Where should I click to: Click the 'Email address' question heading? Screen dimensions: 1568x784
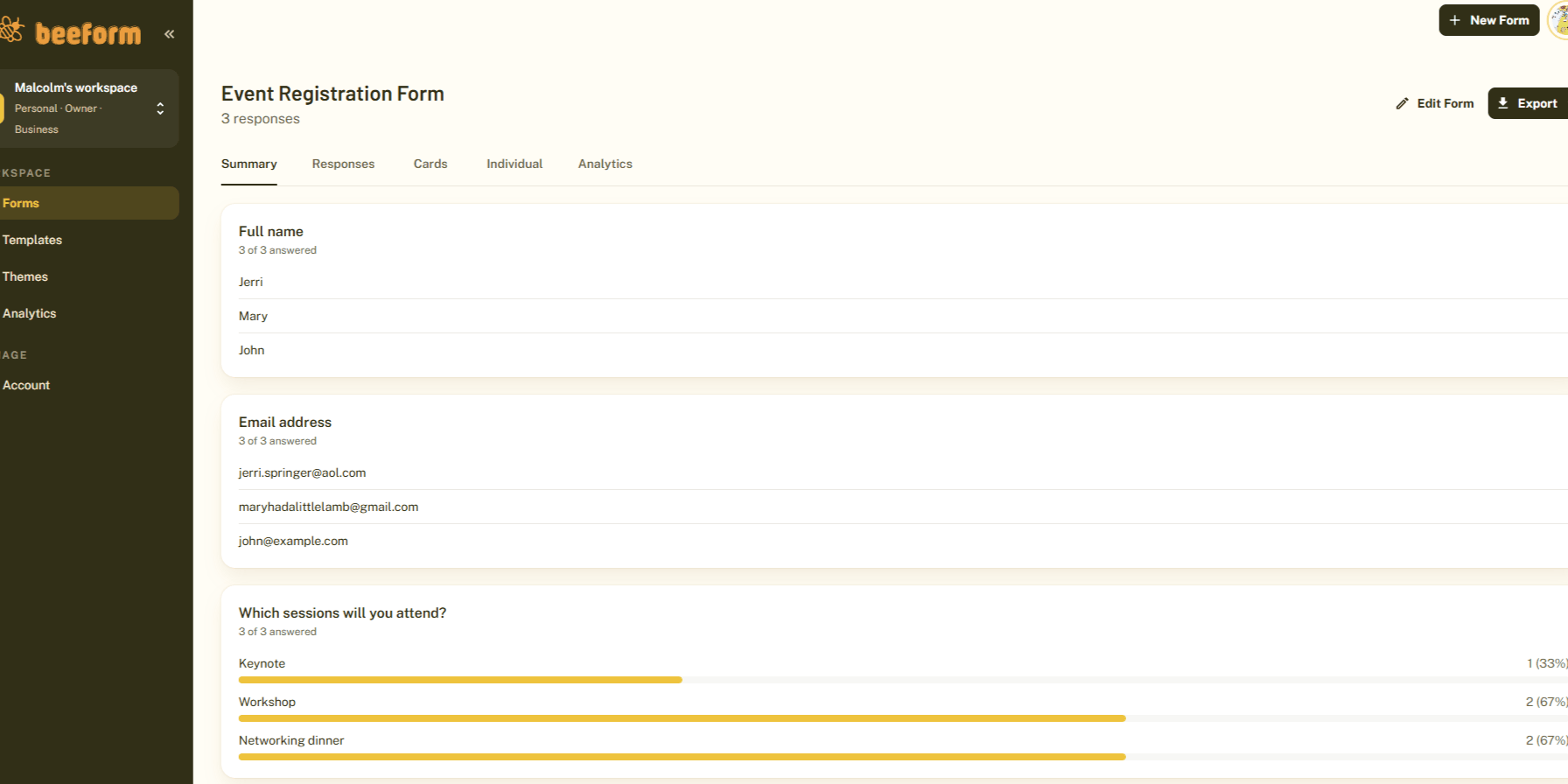click(285, 422)
